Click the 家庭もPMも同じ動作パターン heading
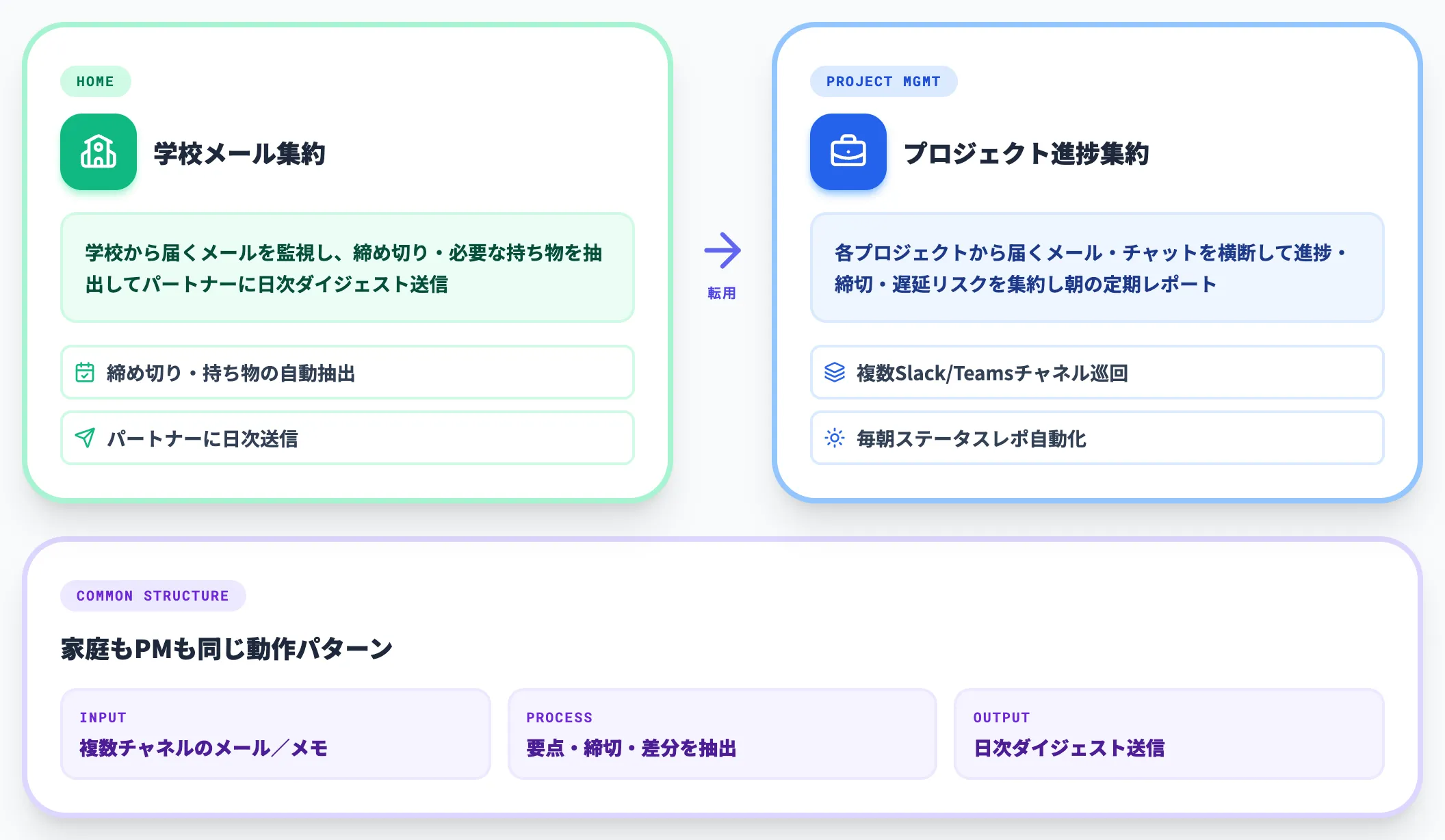This screenshot has width=1445, height=840. tap(226, 648)
